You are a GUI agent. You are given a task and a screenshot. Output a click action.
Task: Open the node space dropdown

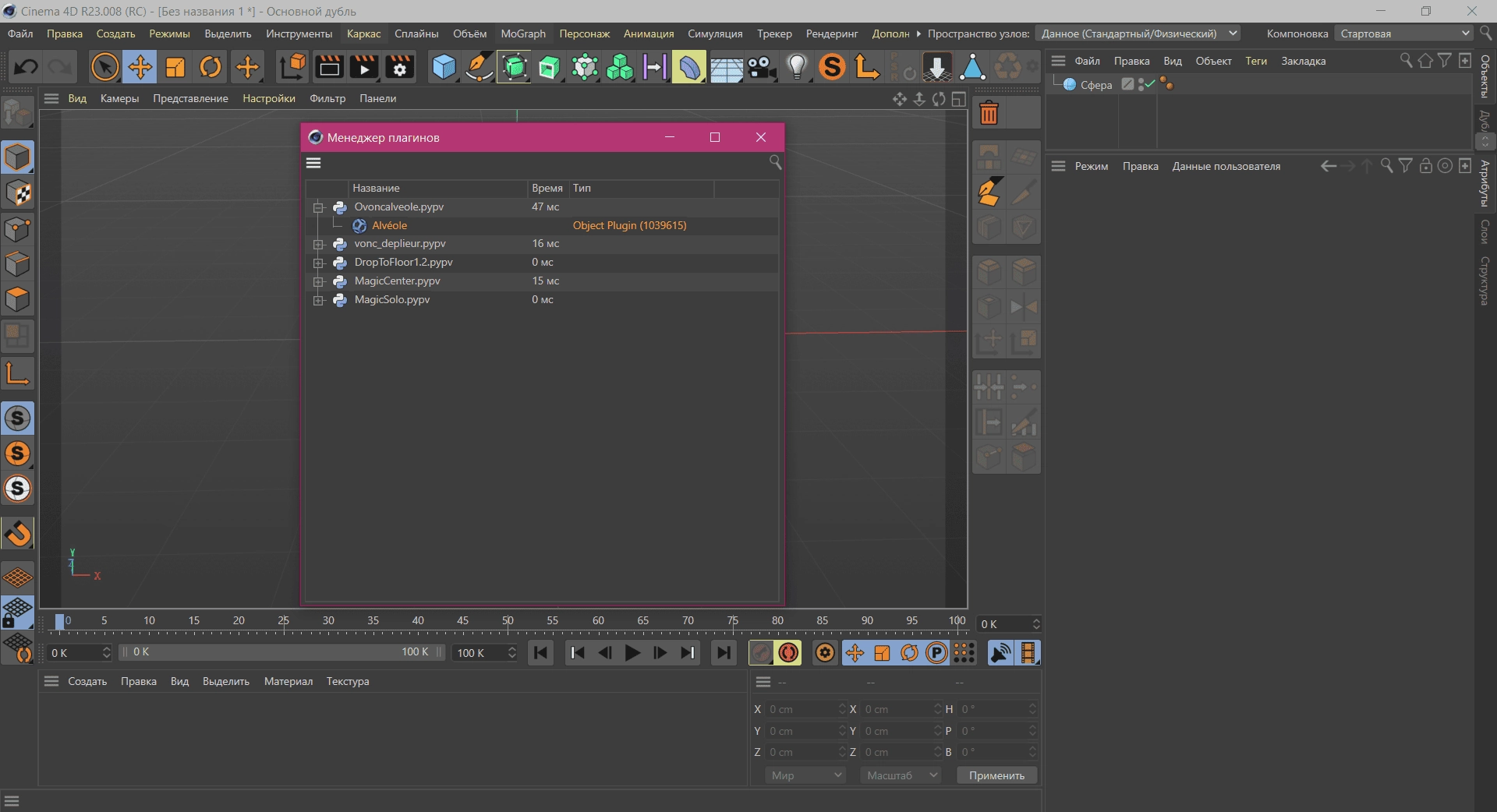click(x=1138, y=34)
